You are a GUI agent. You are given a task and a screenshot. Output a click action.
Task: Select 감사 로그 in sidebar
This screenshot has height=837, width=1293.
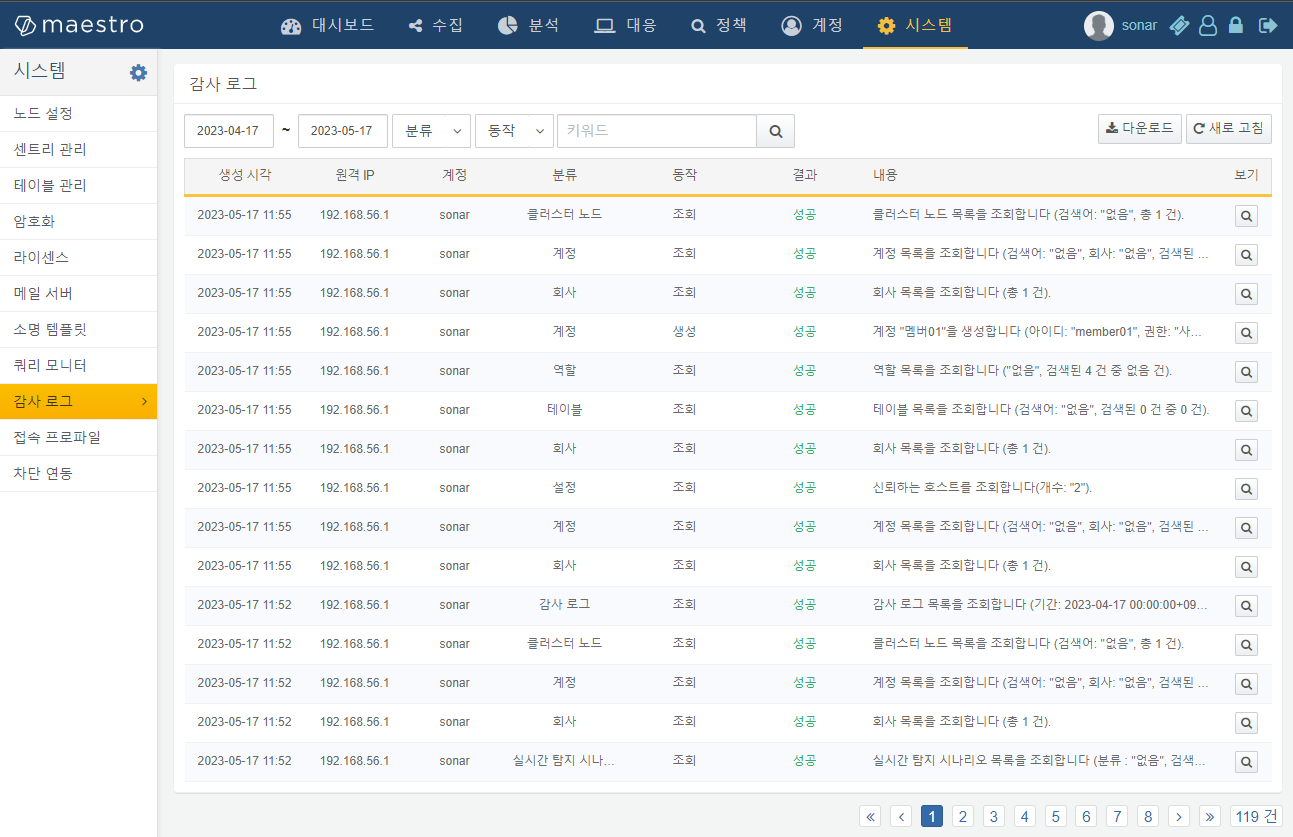(78, 402)
